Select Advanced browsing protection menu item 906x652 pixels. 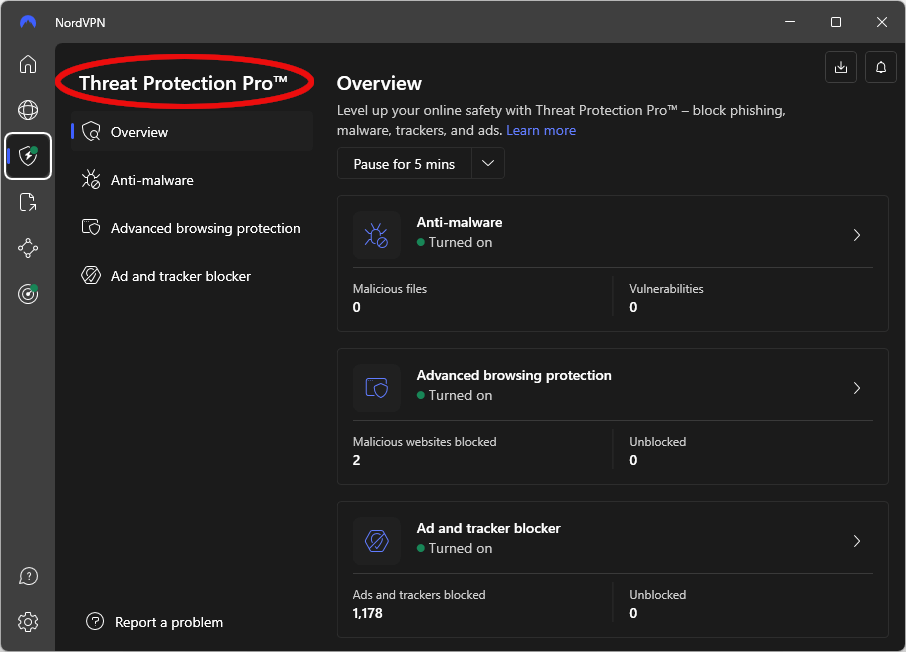point(192,228)
